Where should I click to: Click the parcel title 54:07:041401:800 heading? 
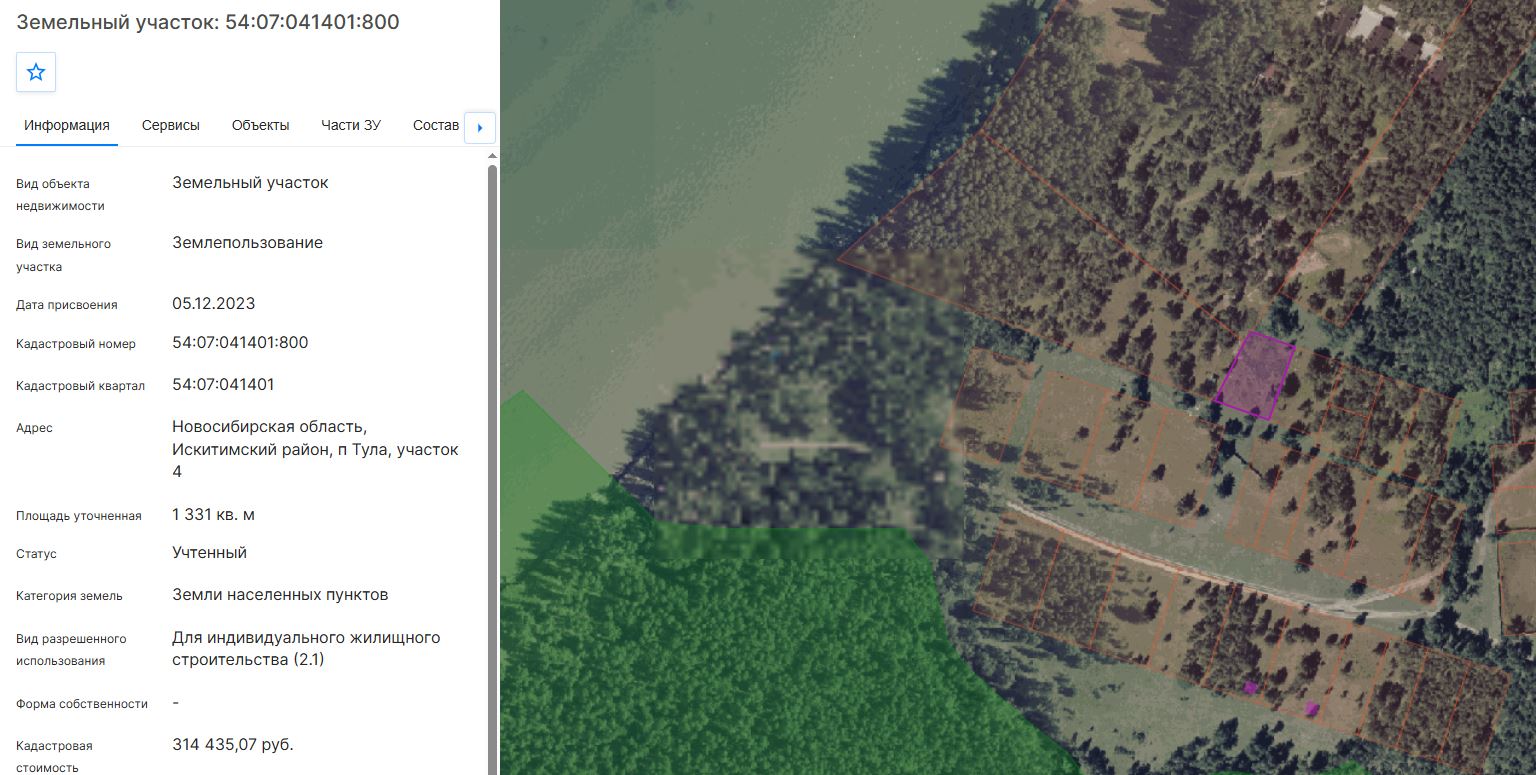208,22
